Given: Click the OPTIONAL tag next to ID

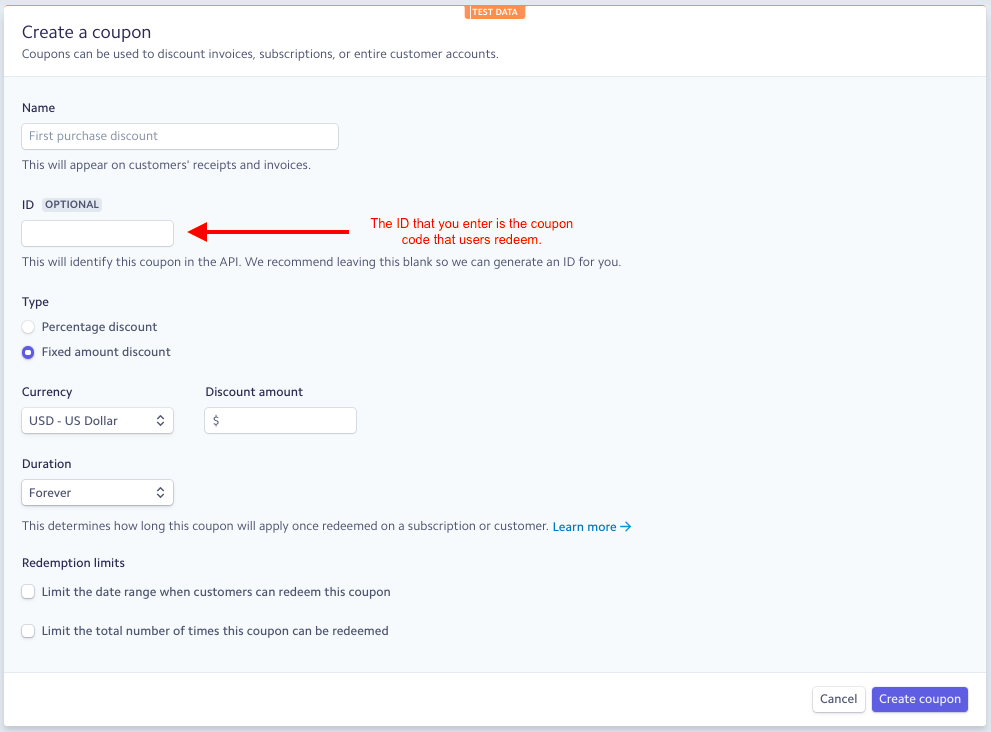Looking at the screenshot, I should point(72,204).
